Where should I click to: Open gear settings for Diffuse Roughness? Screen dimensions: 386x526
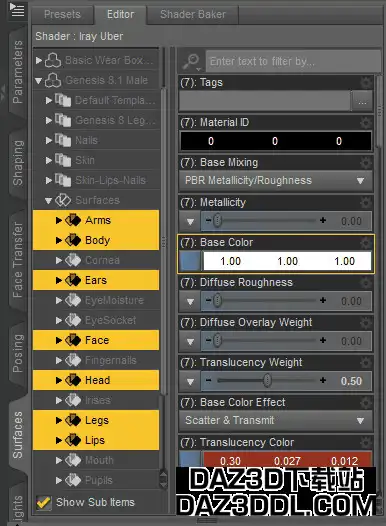click(x=366, y=282)
